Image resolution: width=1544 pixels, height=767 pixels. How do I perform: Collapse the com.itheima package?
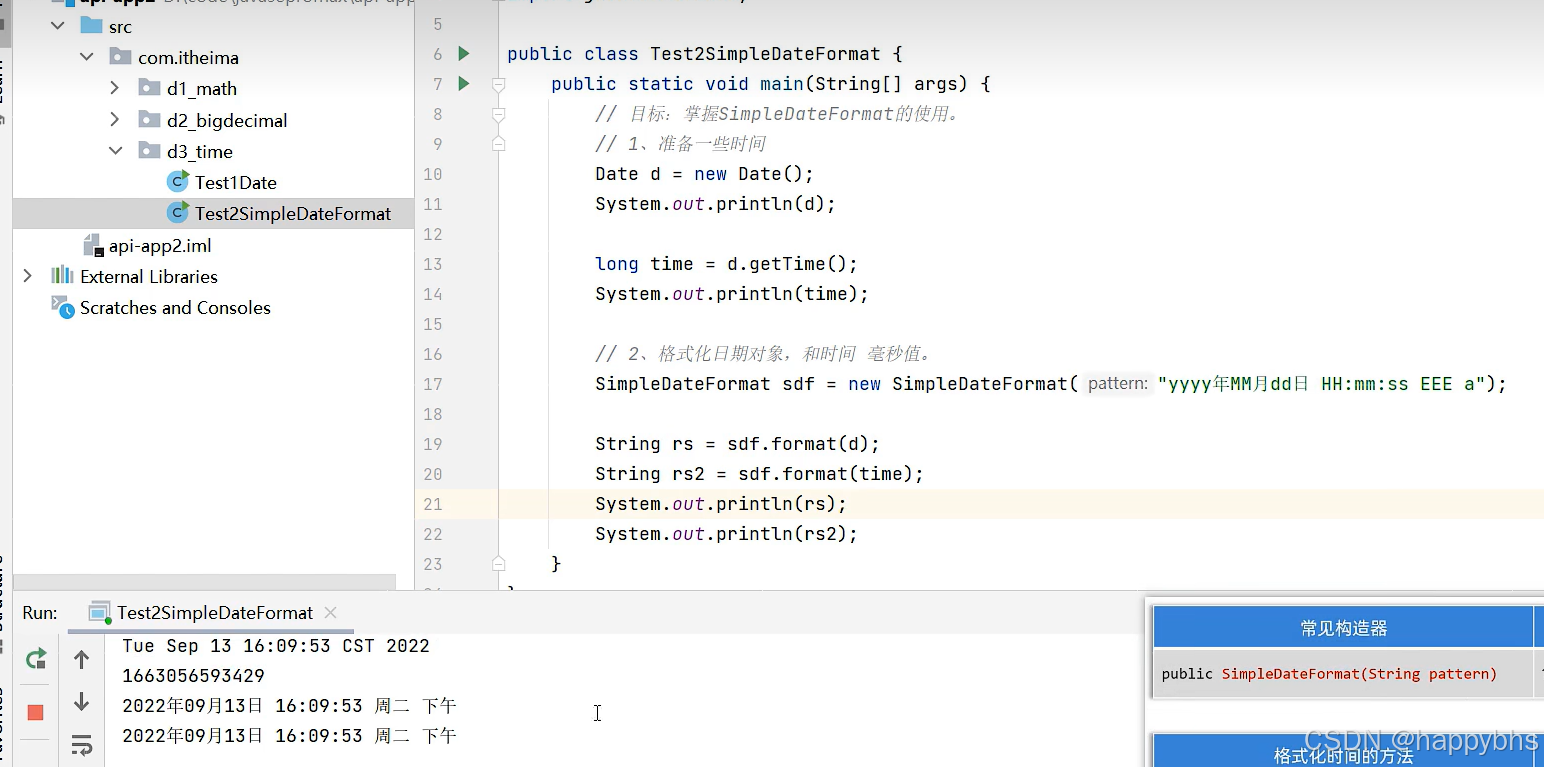coord(87,57)
